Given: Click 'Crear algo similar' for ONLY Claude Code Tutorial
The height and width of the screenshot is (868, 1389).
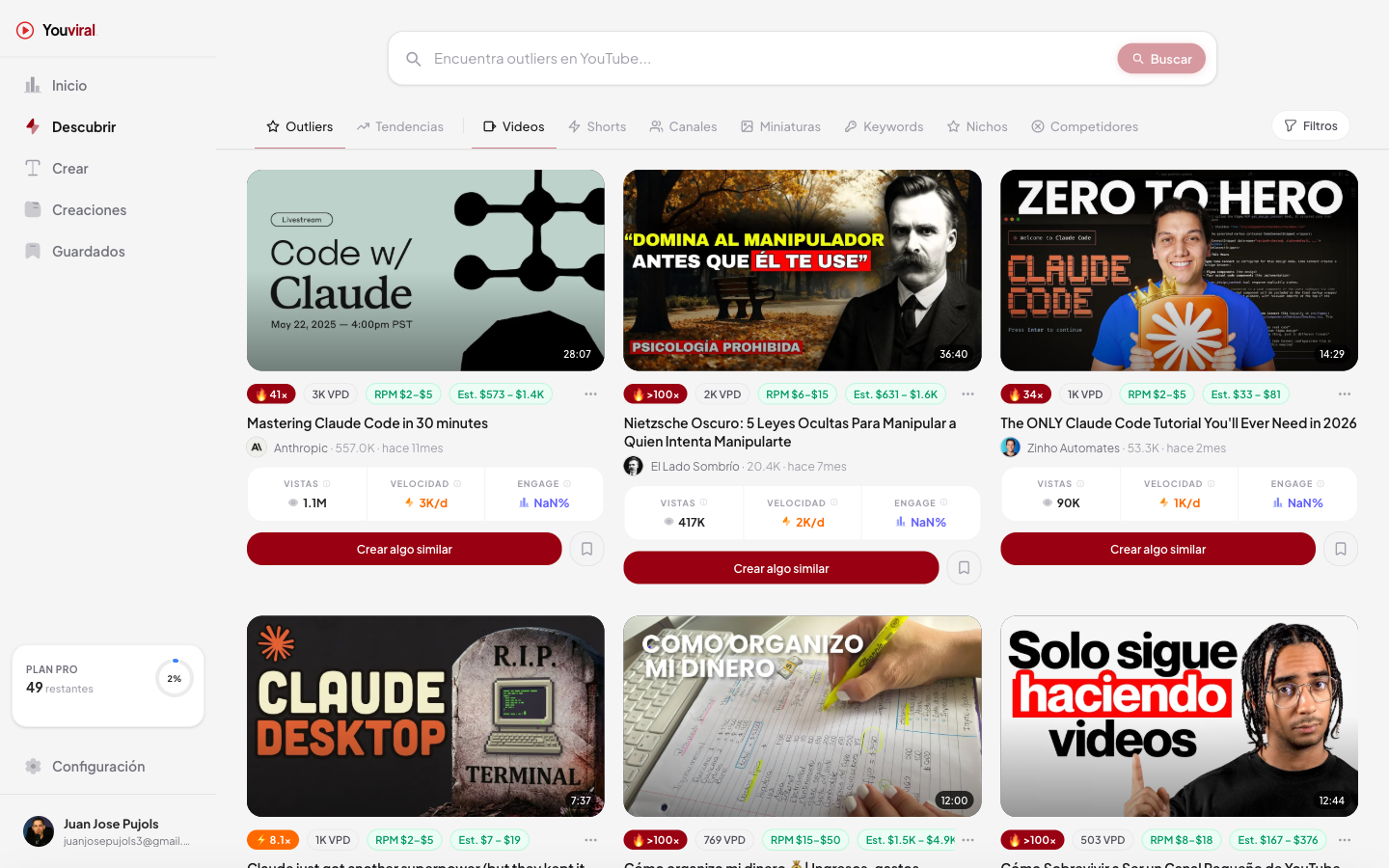Looking at the screenshot, I should pyautogui.click(x=1157, y=549).
